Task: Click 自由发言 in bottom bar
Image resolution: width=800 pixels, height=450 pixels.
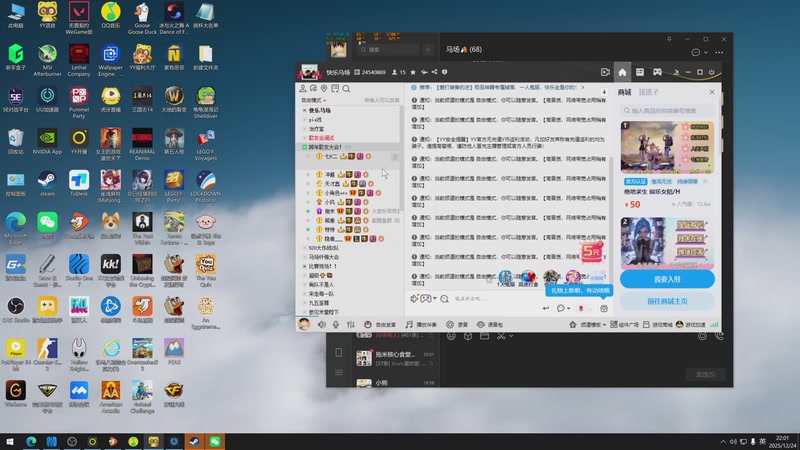Action: [380, 324]
